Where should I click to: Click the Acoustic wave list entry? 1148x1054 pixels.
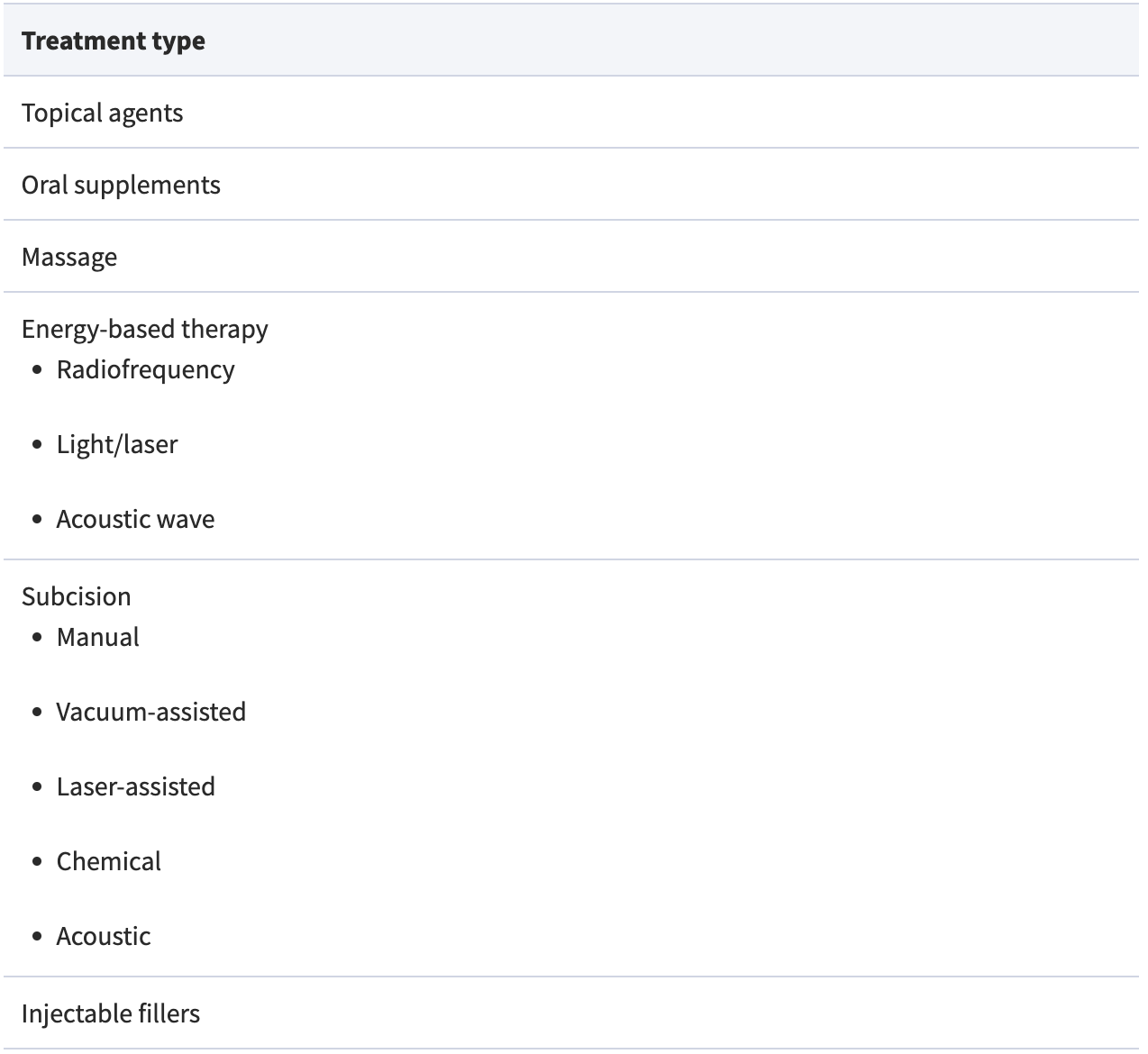coord(135,519)
